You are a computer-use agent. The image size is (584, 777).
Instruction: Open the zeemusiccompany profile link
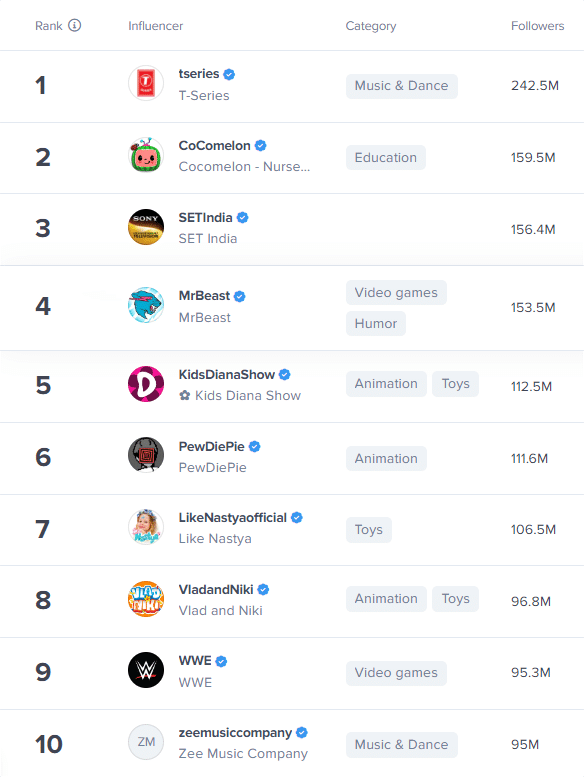[x=235, y=732]
